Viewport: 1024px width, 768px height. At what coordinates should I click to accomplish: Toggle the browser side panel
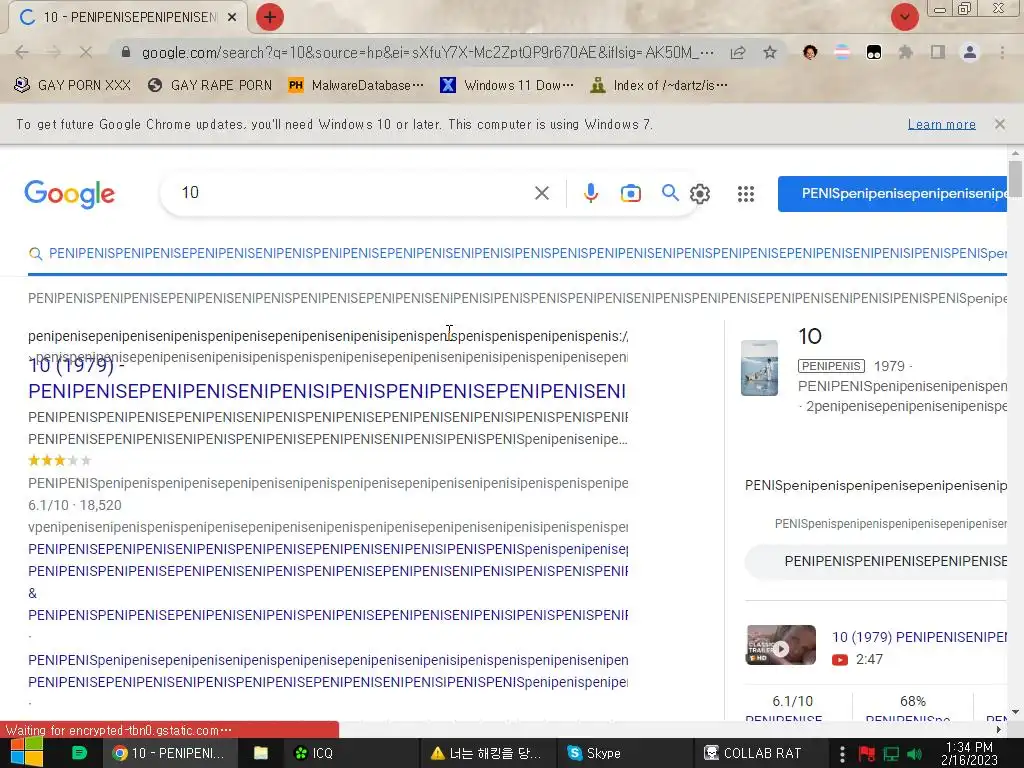(938, 52)
